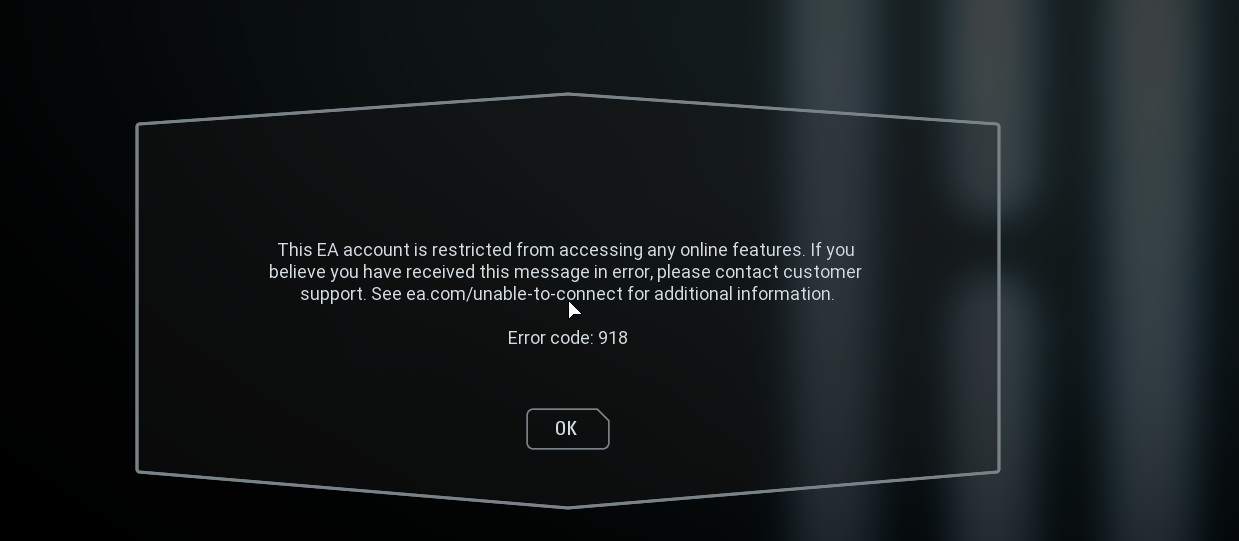Click the top-right corner of the dialog border

click(997, 125)
